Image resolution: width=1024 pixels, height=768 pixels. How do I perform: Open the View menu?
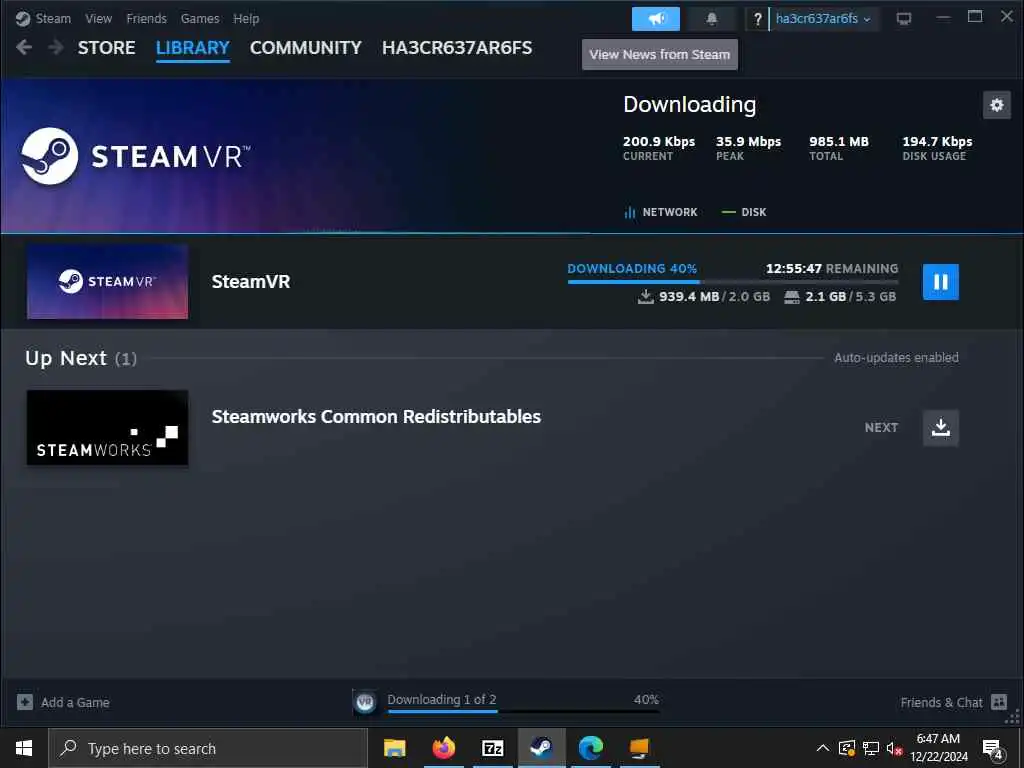pos(98,18)
